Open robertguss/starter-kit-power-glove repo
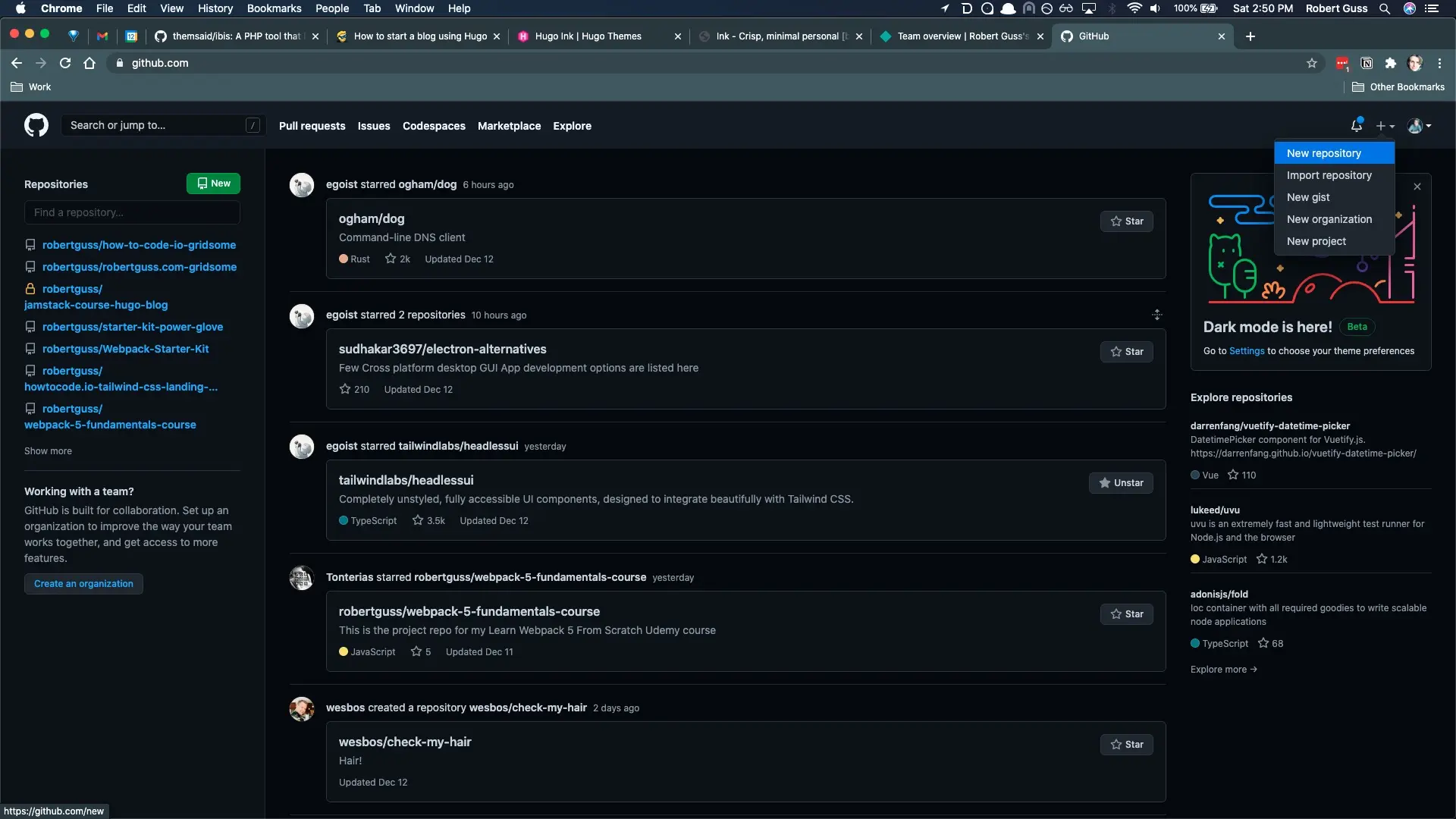Image resolution: width=1456 pixels, height=819 pixels. click(x=133, y=327)
